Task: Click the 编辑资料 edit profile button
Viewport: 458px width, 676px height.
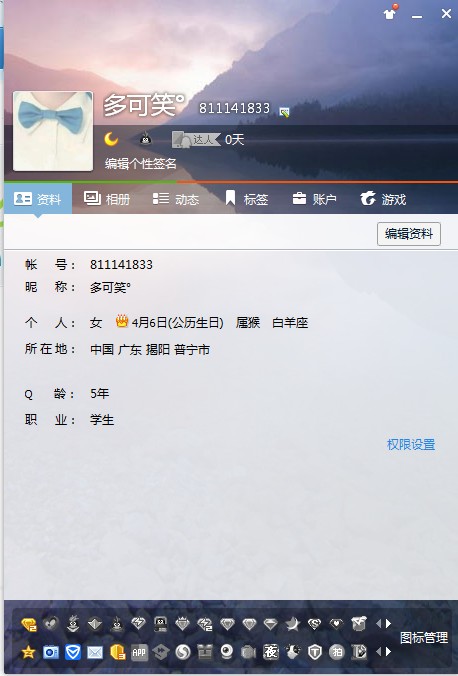Action: point(409,234)
